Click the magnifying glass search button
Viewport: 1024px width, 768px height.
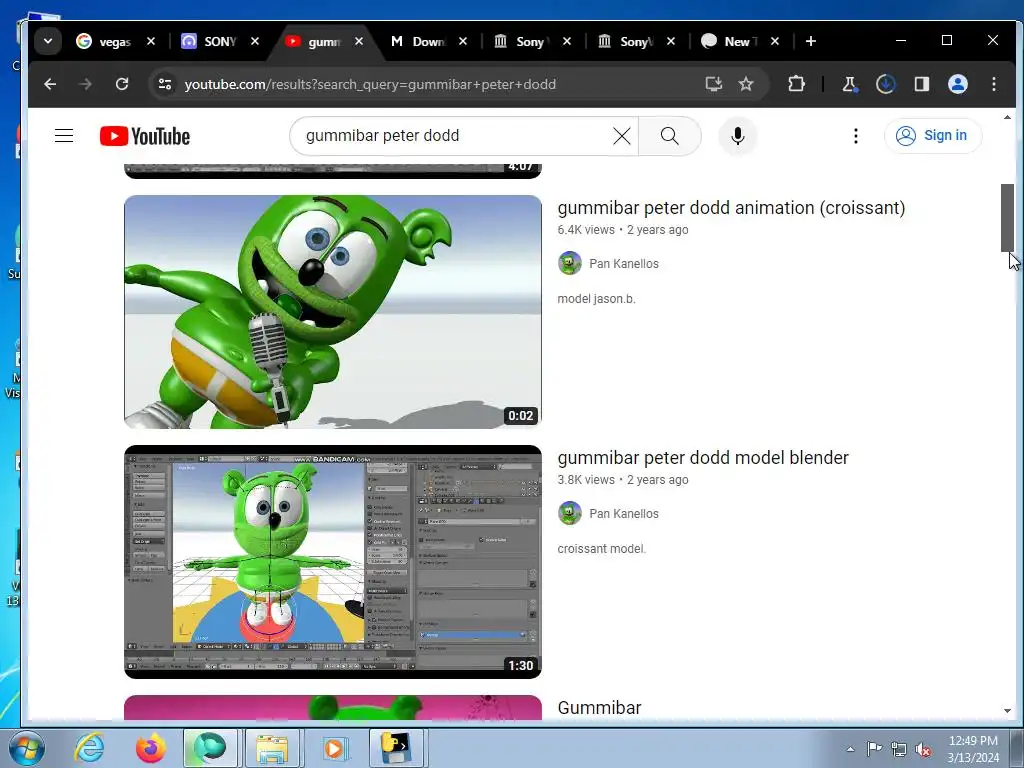click(669, 136)
